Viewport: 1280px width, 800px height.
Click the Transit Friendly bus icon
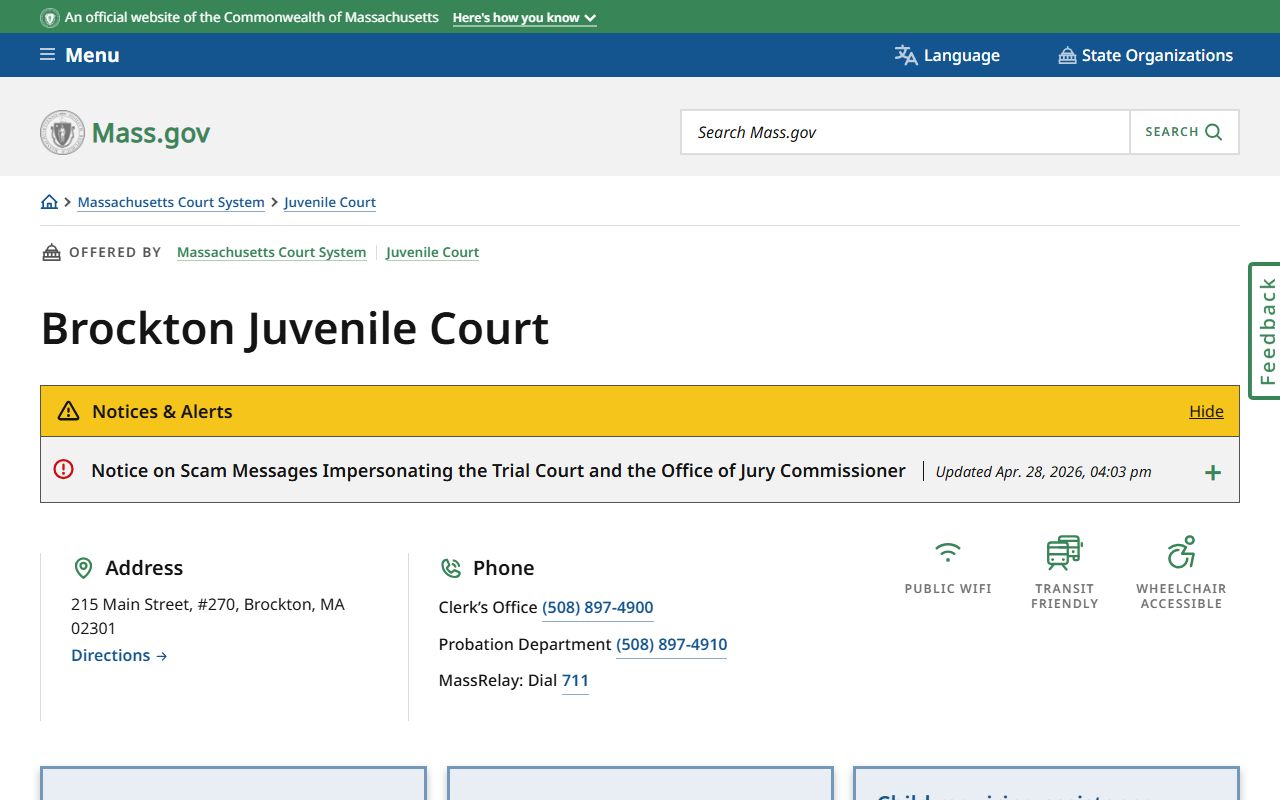[1064, 552]
